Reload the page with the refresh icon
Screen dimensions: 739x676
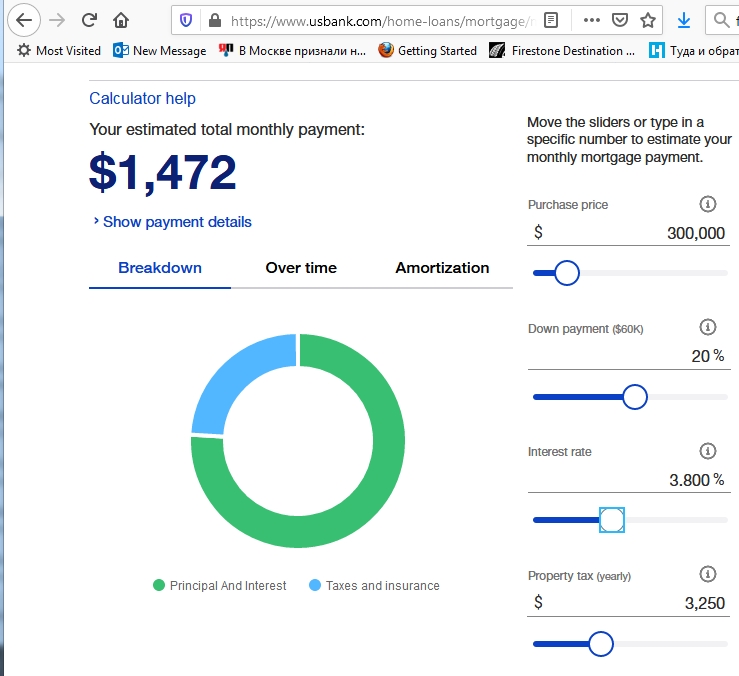[89, 20]
